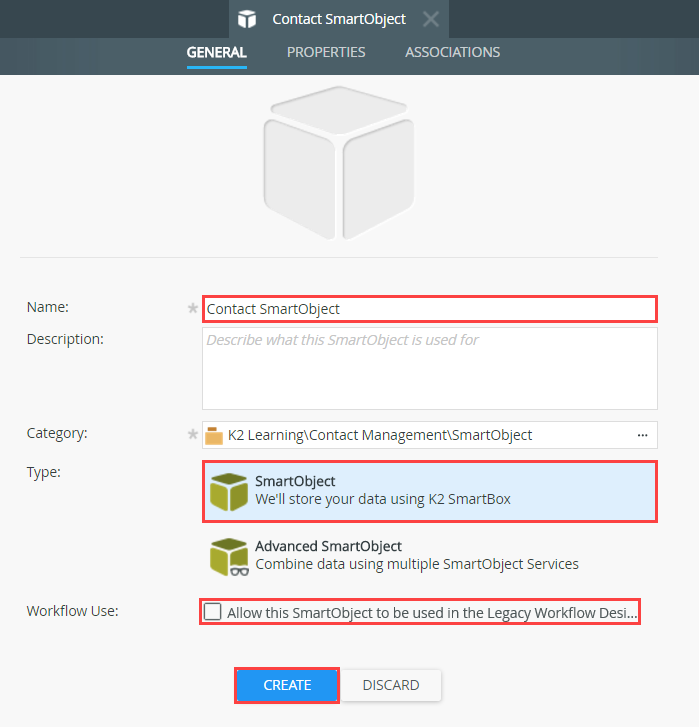
Task: Click the green SmartObject cube icon
Action: tap(229, 492)
